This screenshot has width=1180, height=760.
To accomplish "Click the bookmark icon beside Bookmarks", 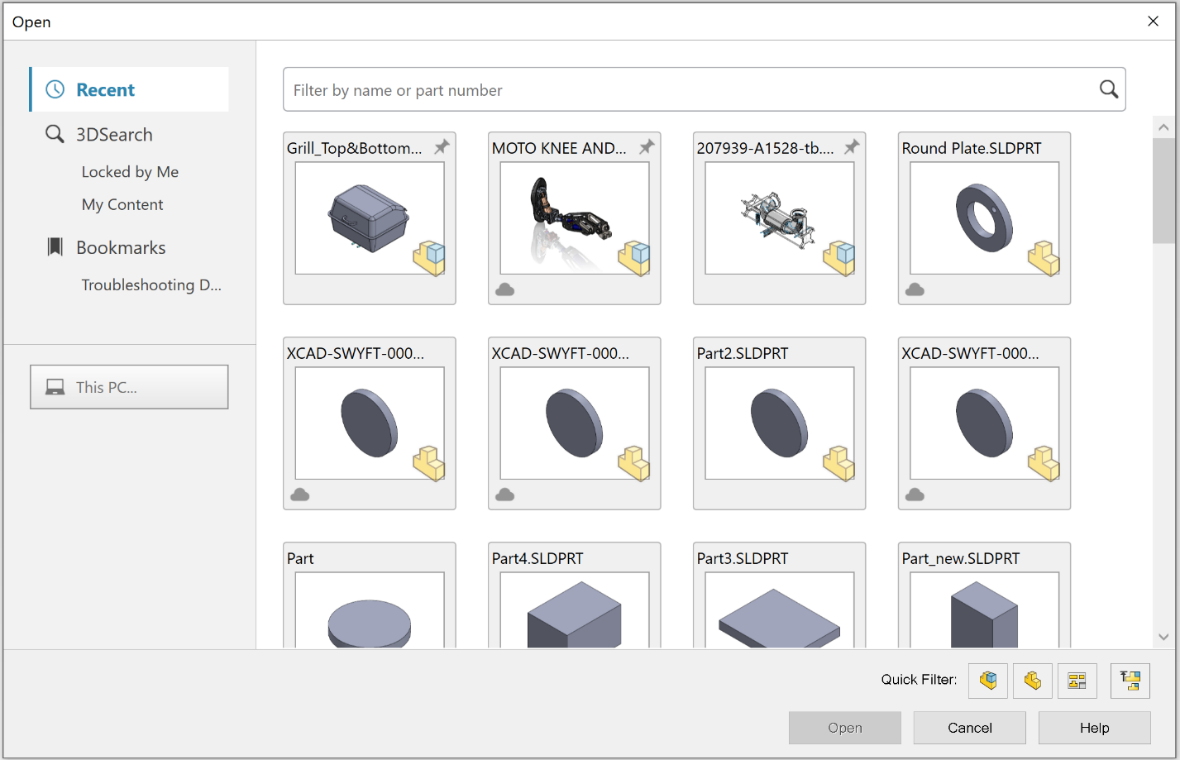I will pyautogui.click(x=55, y=247).
